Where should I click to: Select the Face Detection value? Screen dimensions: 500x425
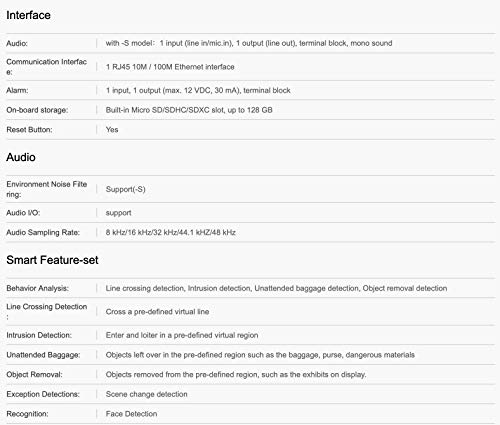point(131,414)
